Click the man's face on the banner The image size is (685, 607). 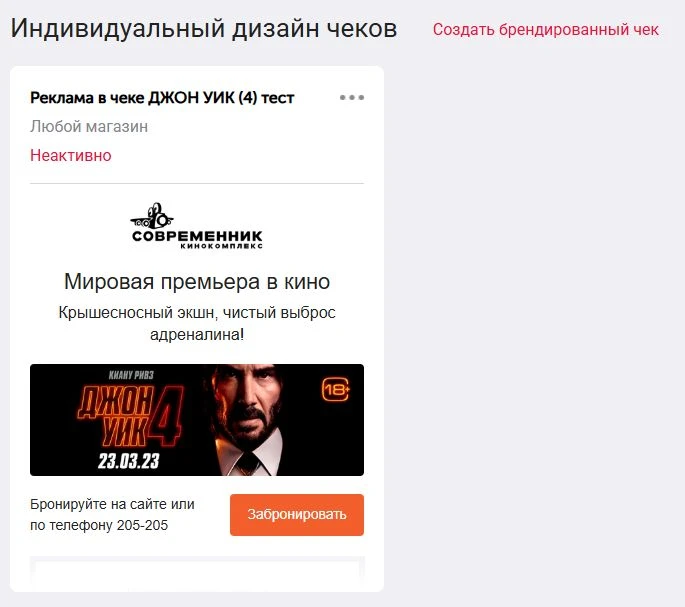(247, 400)
